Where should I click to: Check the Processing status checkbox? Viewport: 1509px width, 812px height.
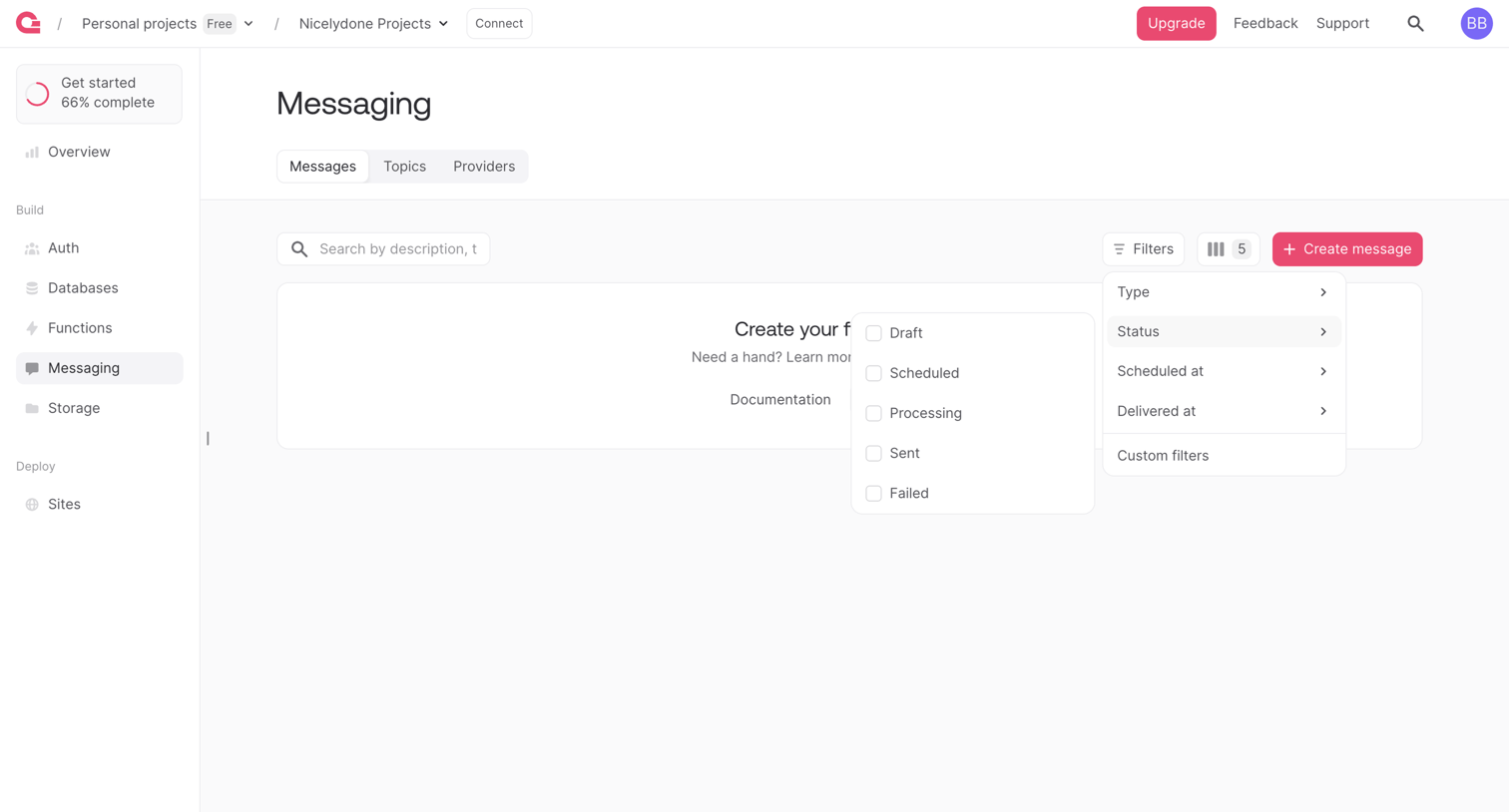click(873, 413)
